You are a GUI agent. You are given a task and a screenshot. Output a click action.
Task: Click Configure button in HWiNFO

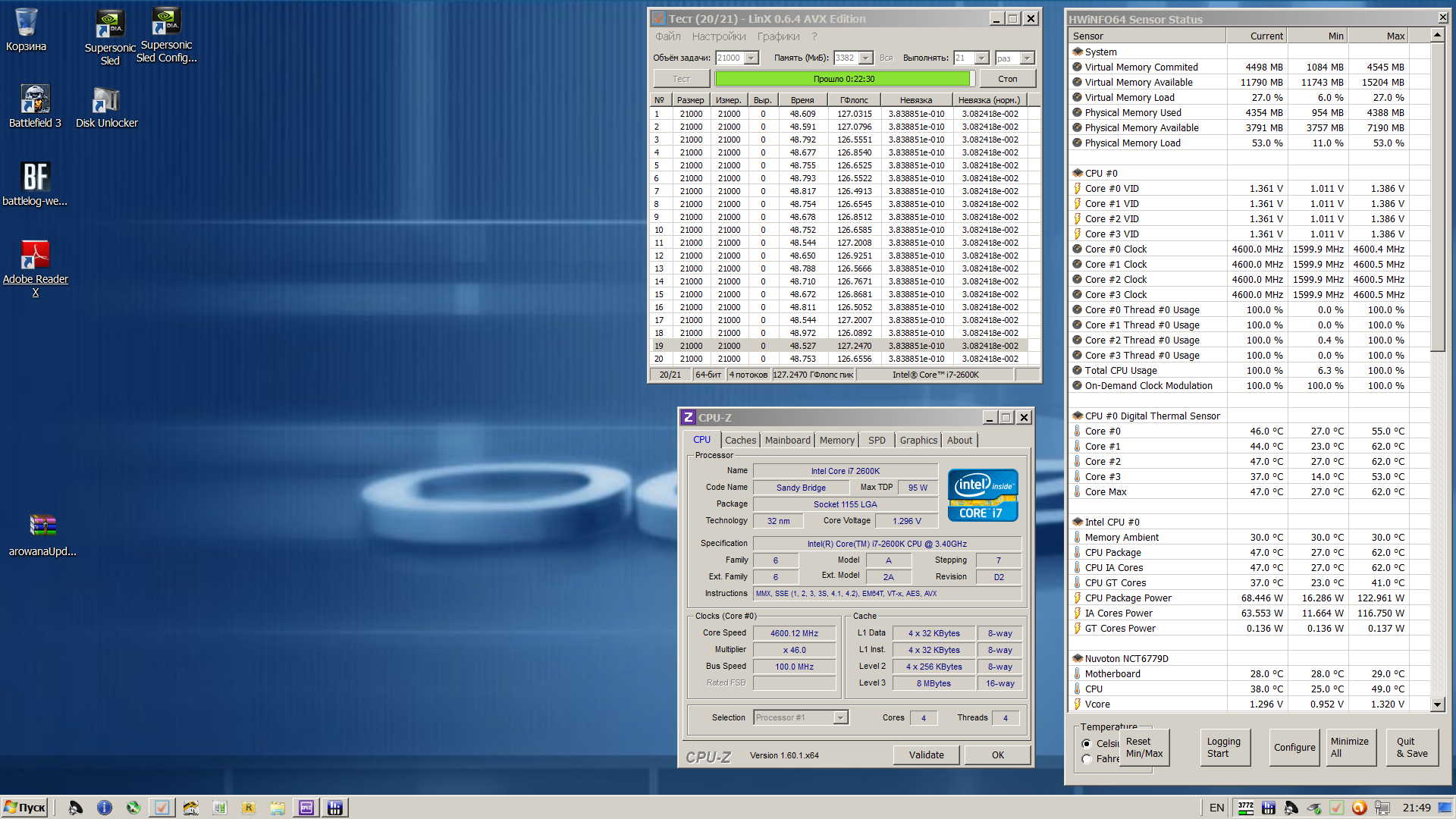[1294, 748]
